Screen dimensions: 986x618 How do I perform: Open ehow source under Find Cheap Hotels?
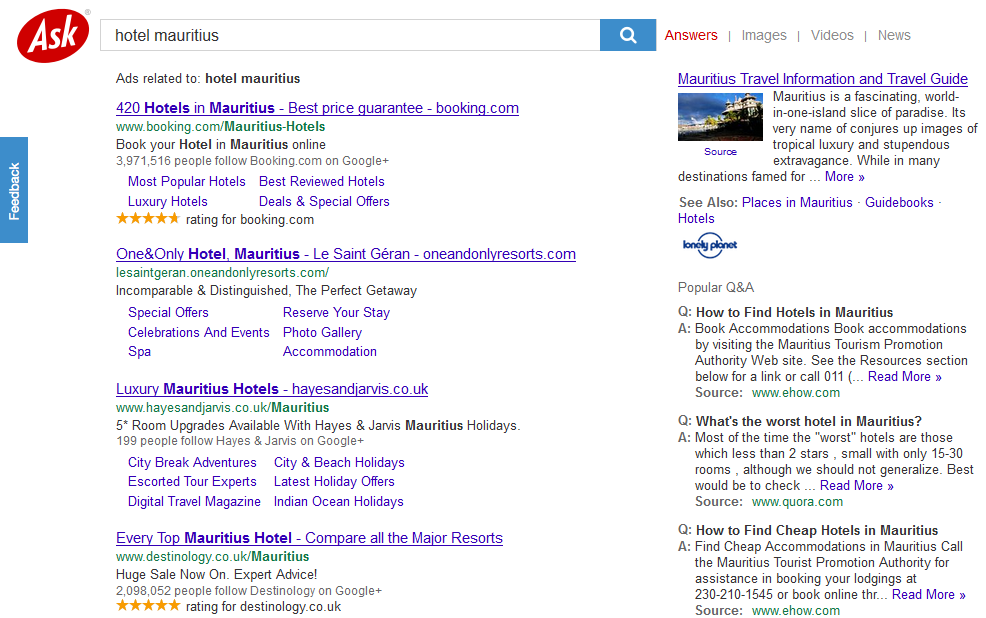coord(796,610)
